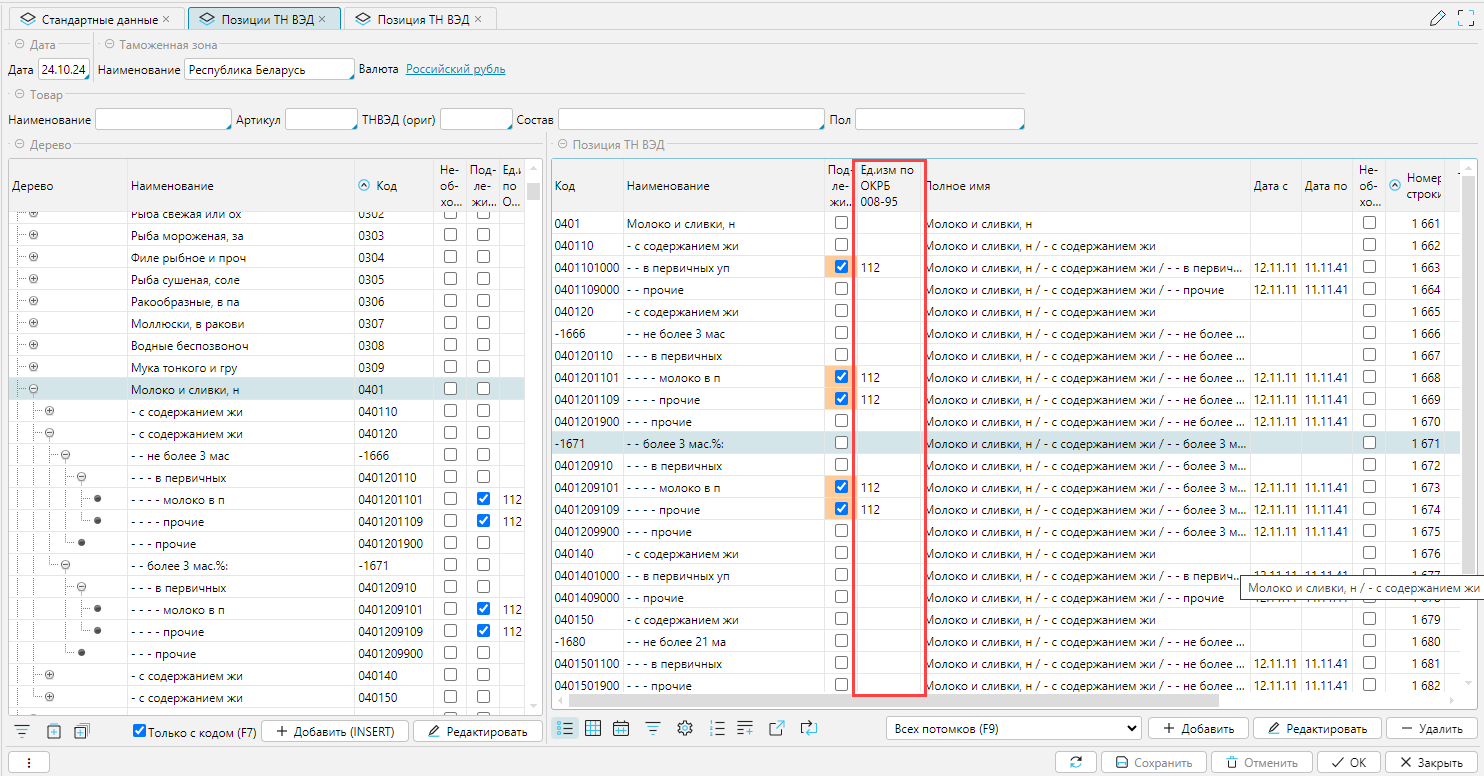Click the fullscreen icon at top right
1484x776 pixels.
click(1467, 18)
